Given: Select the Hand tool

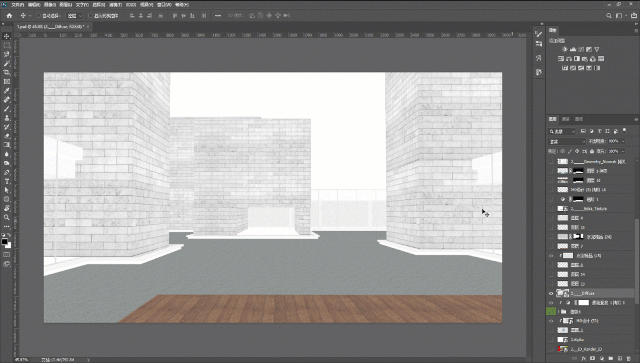Looking at the screenshot, I should [7, 208].
